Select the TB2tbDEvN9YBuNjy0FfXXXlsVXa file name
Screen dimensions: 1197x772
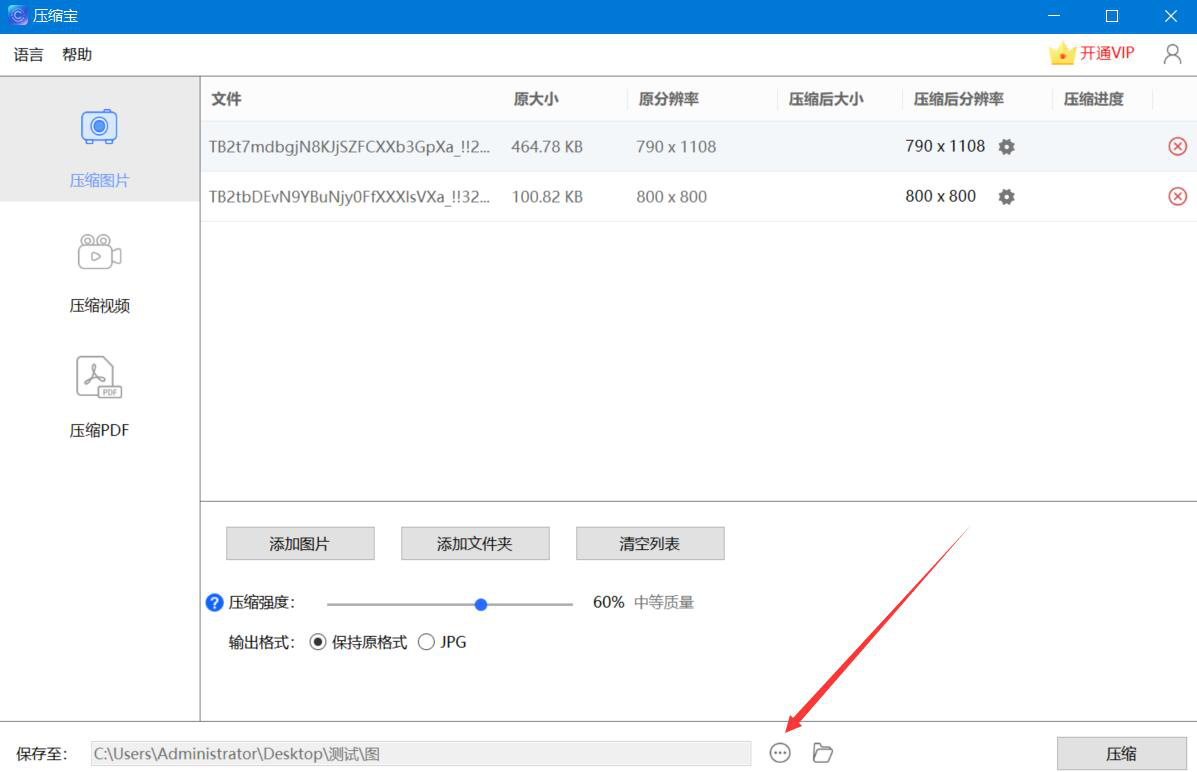[x=350, y=197]
